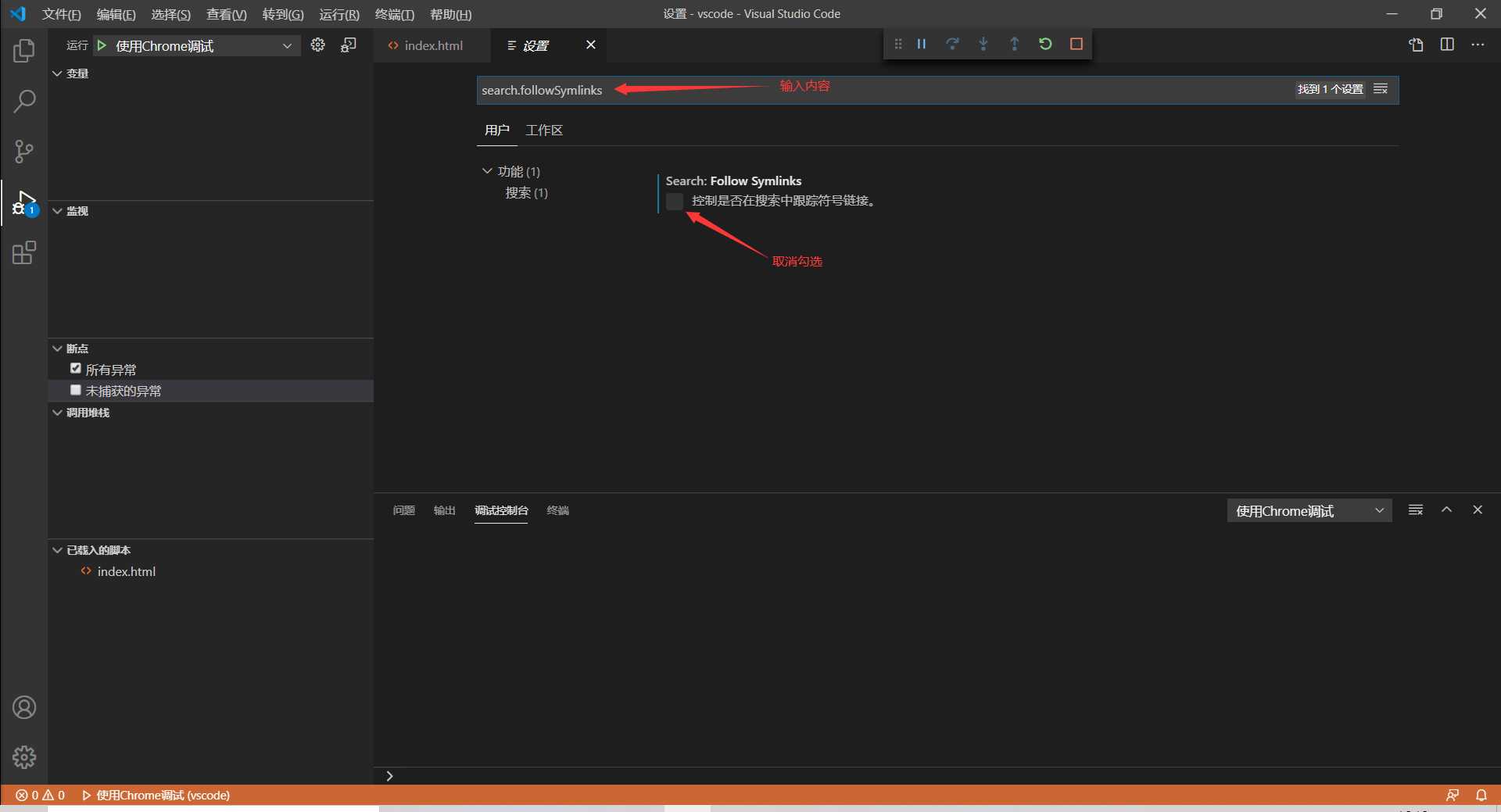Maximize the bottom panel with chevron

click(1447, 510)
